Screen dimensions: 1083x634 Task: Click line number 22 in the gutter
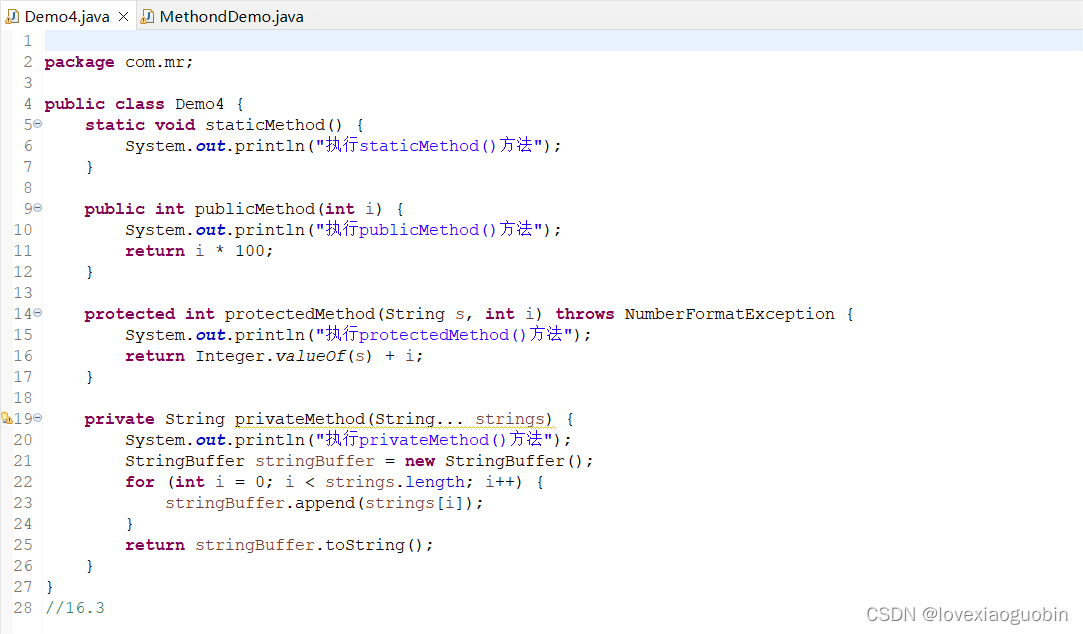[23, 482]
